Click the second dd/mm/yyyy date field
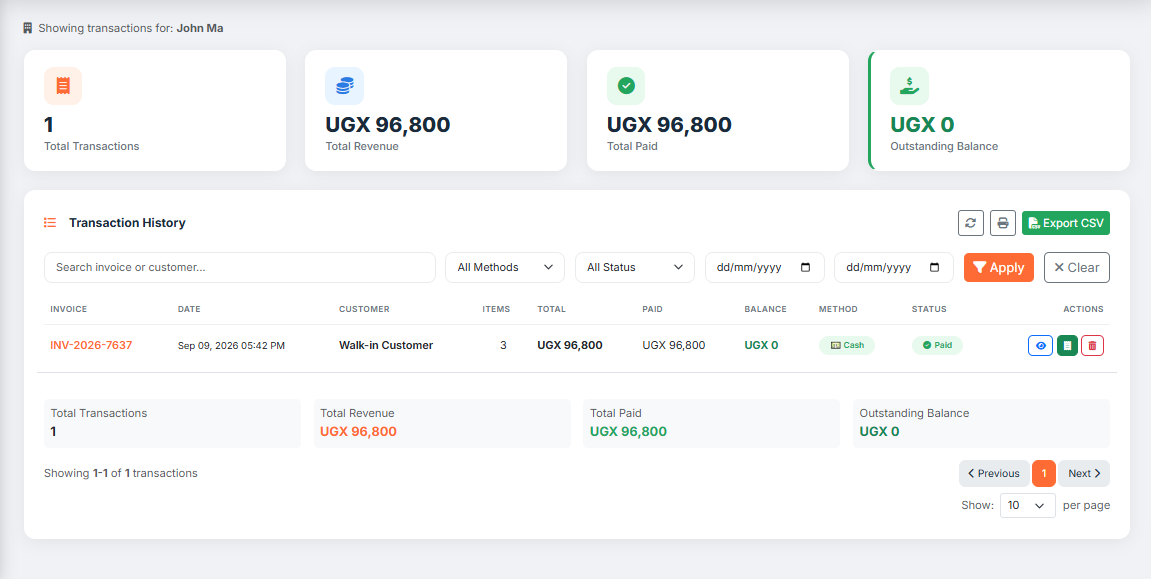1151x579 pixels. point(894,268)
